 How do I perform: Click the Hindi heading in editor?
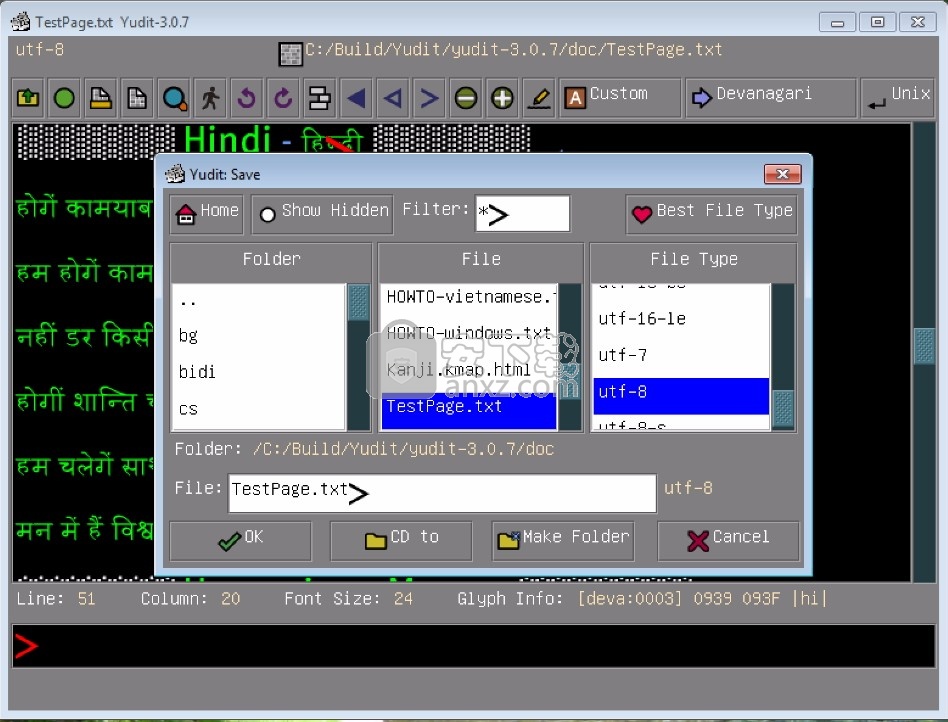click(227, 140)
